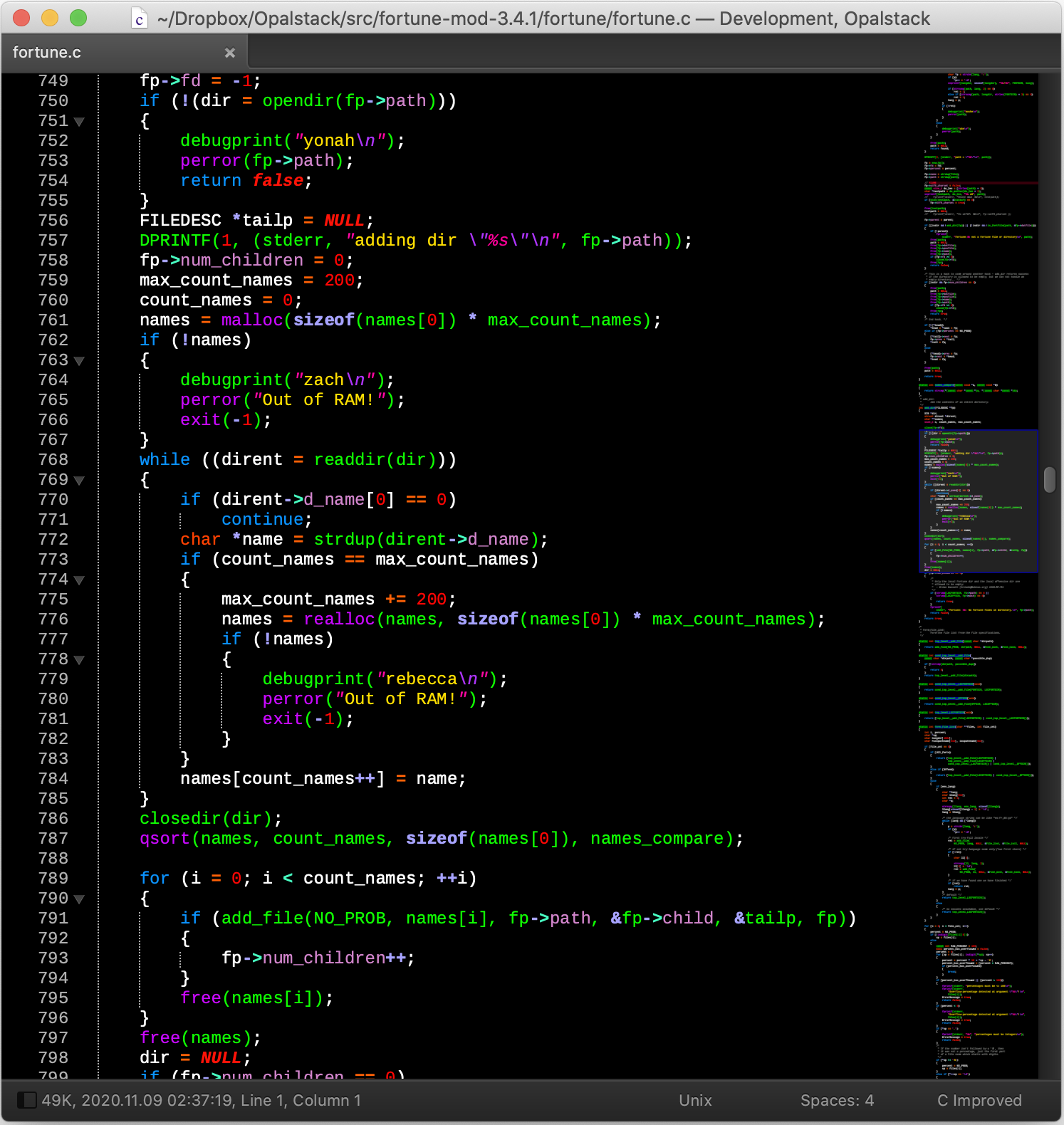Collapse the code block at line 763
Image resolution: width=1064 pixels, height=1125 pixels.
pos(80,361)
